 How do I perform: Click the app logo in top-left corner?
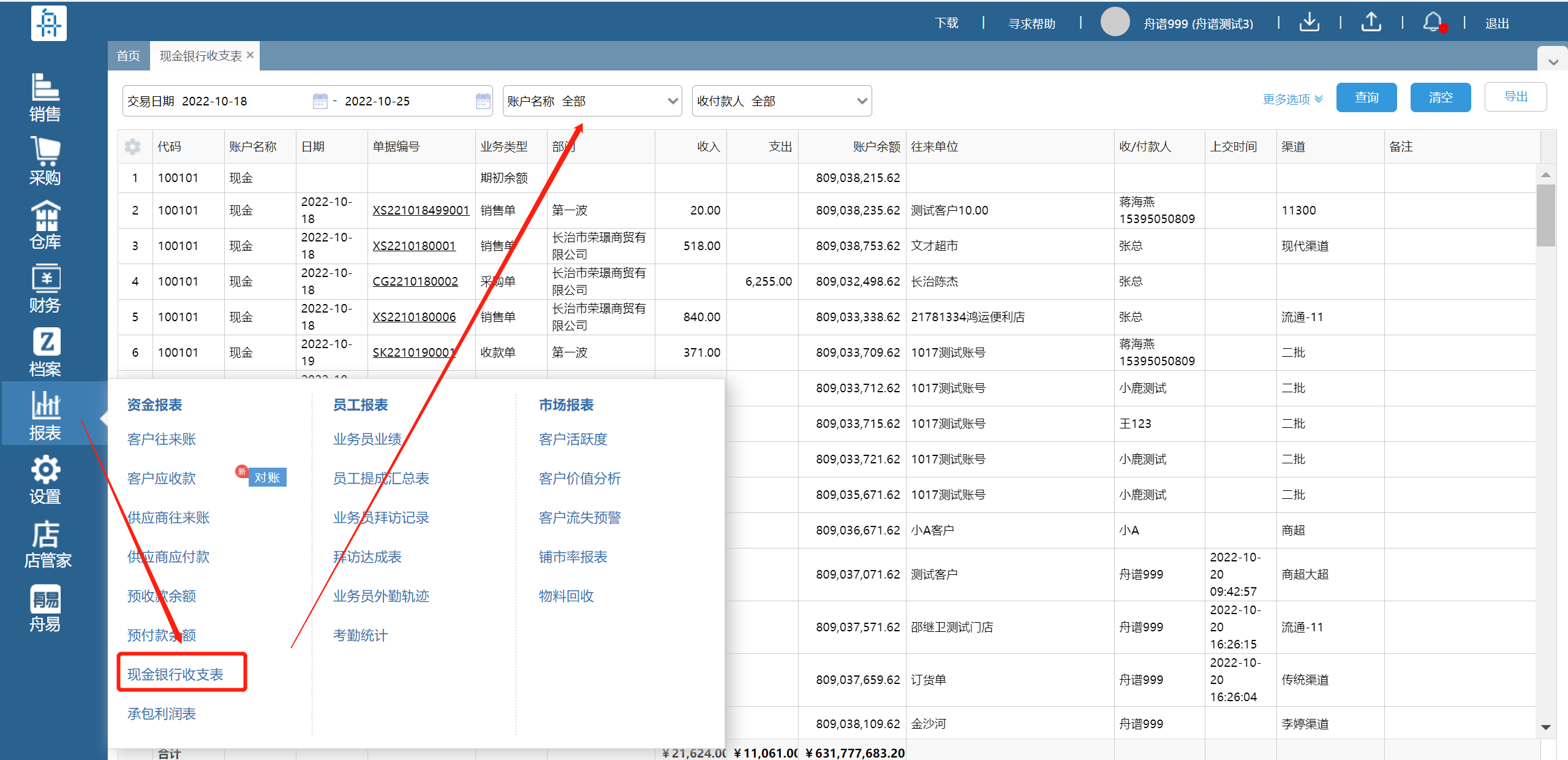[x=48, y=23]
